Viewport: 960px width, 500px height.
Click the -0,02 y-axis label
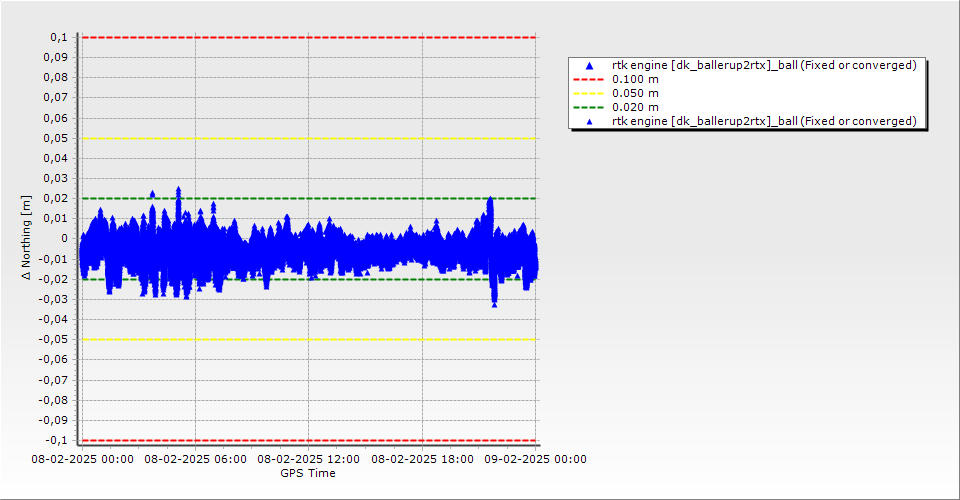(x=53, y=279)
